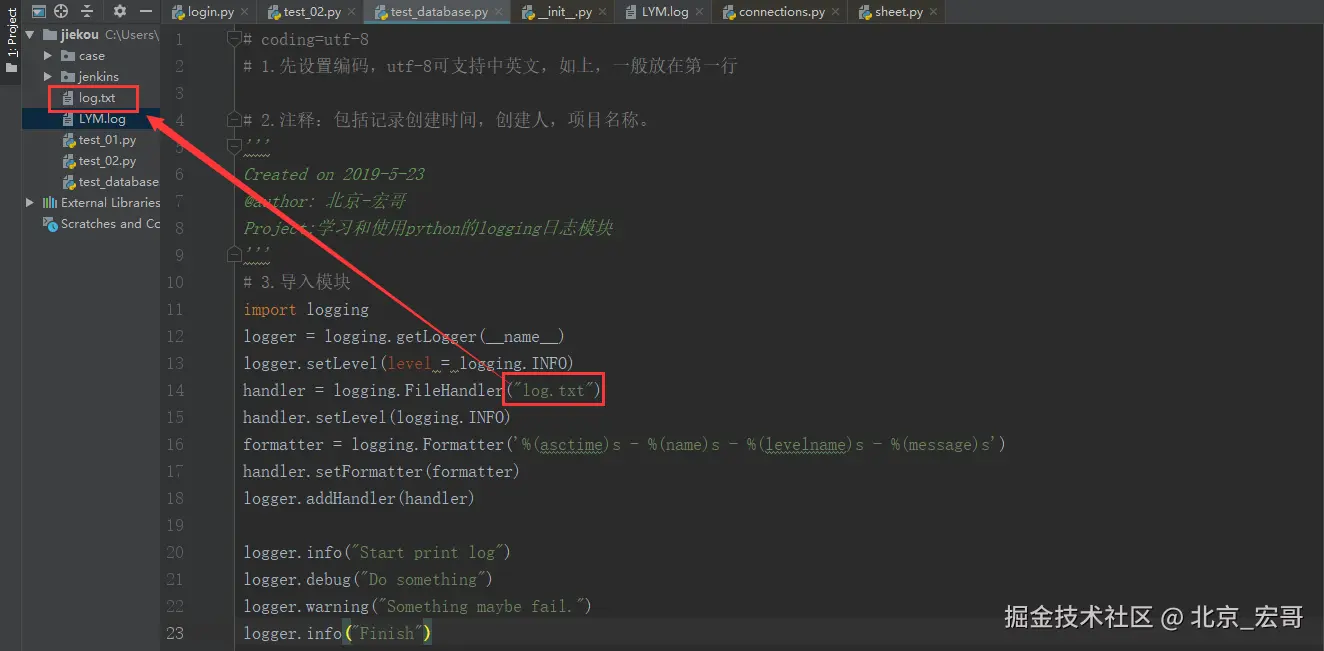Expand the case folder arrow
Viewport: 1324px width, 651px height.
click(x=48, y=56)
